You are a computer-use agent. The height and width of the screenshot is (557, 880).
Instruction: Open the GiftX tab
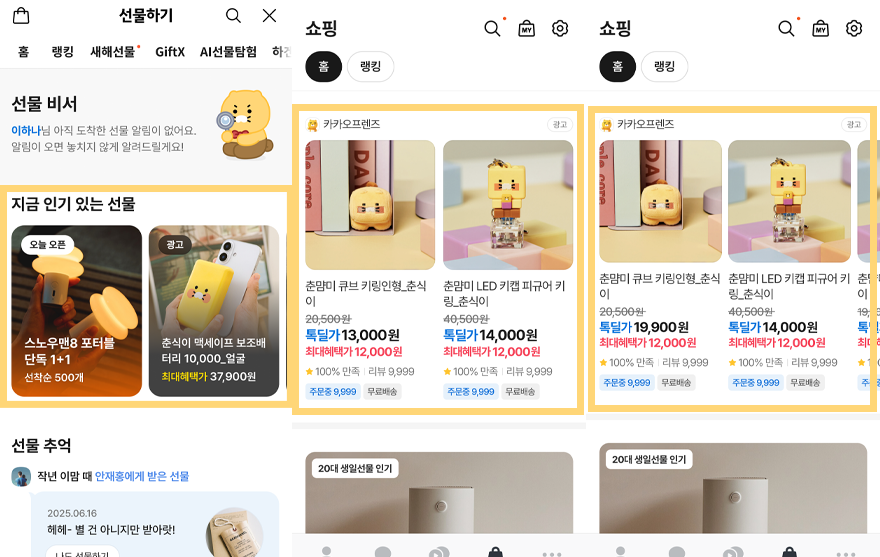pos(170,52)
